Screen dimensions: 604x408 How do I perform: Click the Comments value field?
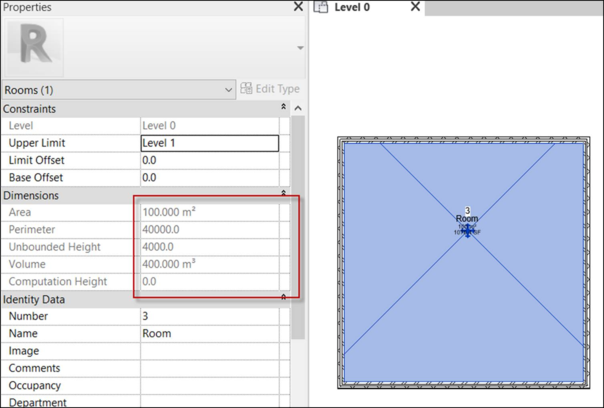coord(209,368)
